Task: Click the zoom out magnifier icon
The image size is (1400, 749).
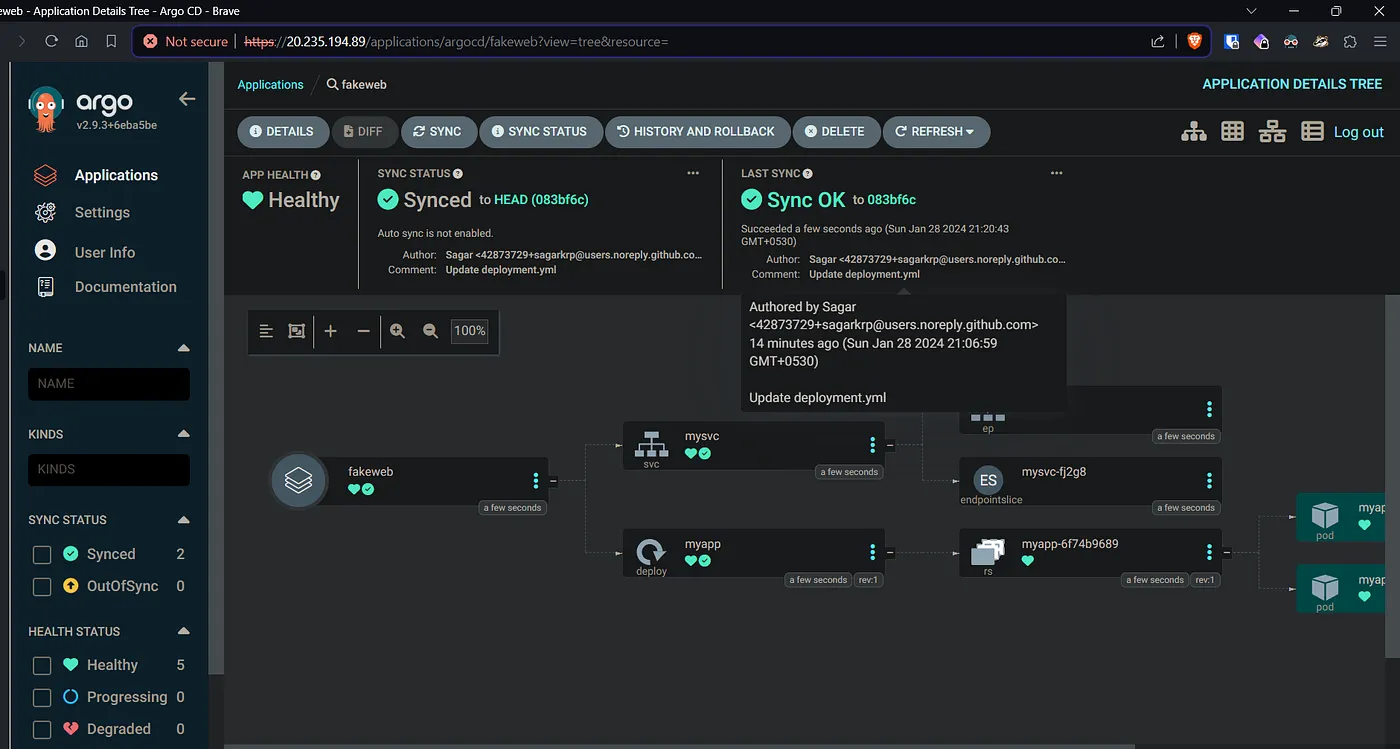Action: click(431, 331)
